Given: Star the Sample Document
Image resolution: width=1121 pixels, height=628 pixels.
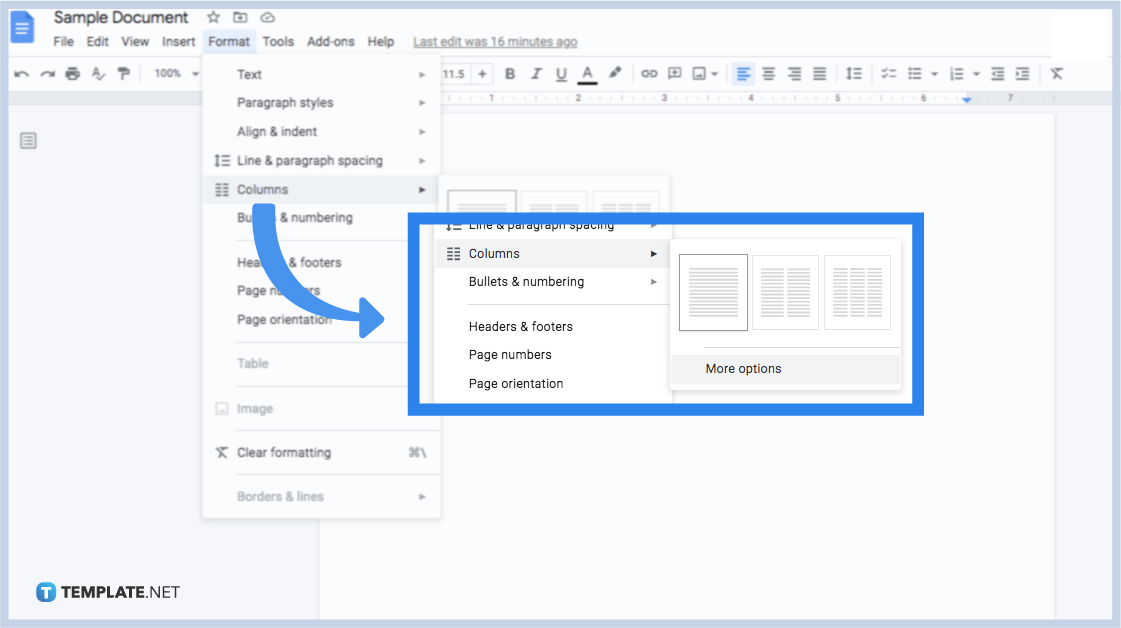Looking at the screenshot, I should pos(212,17).
